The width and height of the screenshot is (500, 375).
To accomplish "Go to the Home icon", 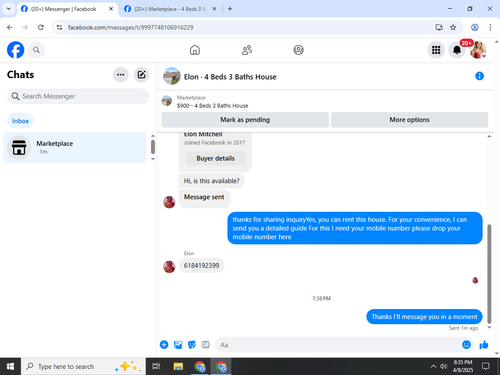I will tap(195, 50).
